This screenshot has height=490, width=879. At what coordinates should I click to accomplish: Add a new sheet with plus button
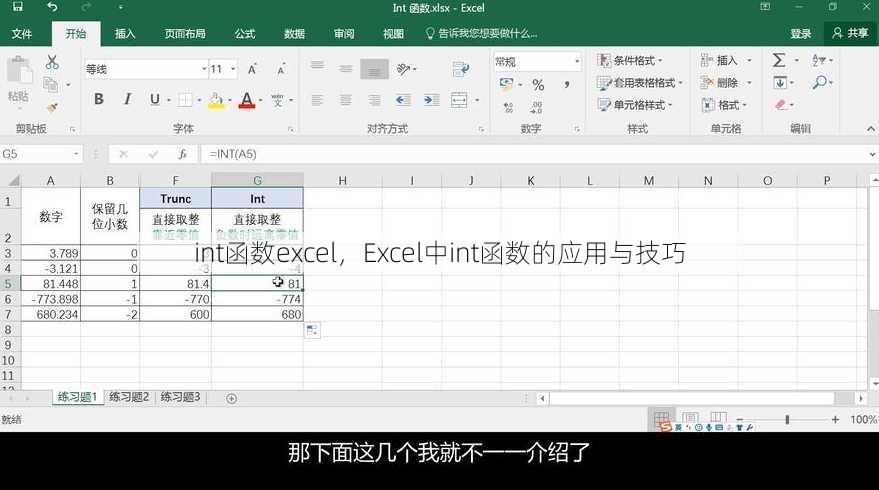tap(232, 398)
